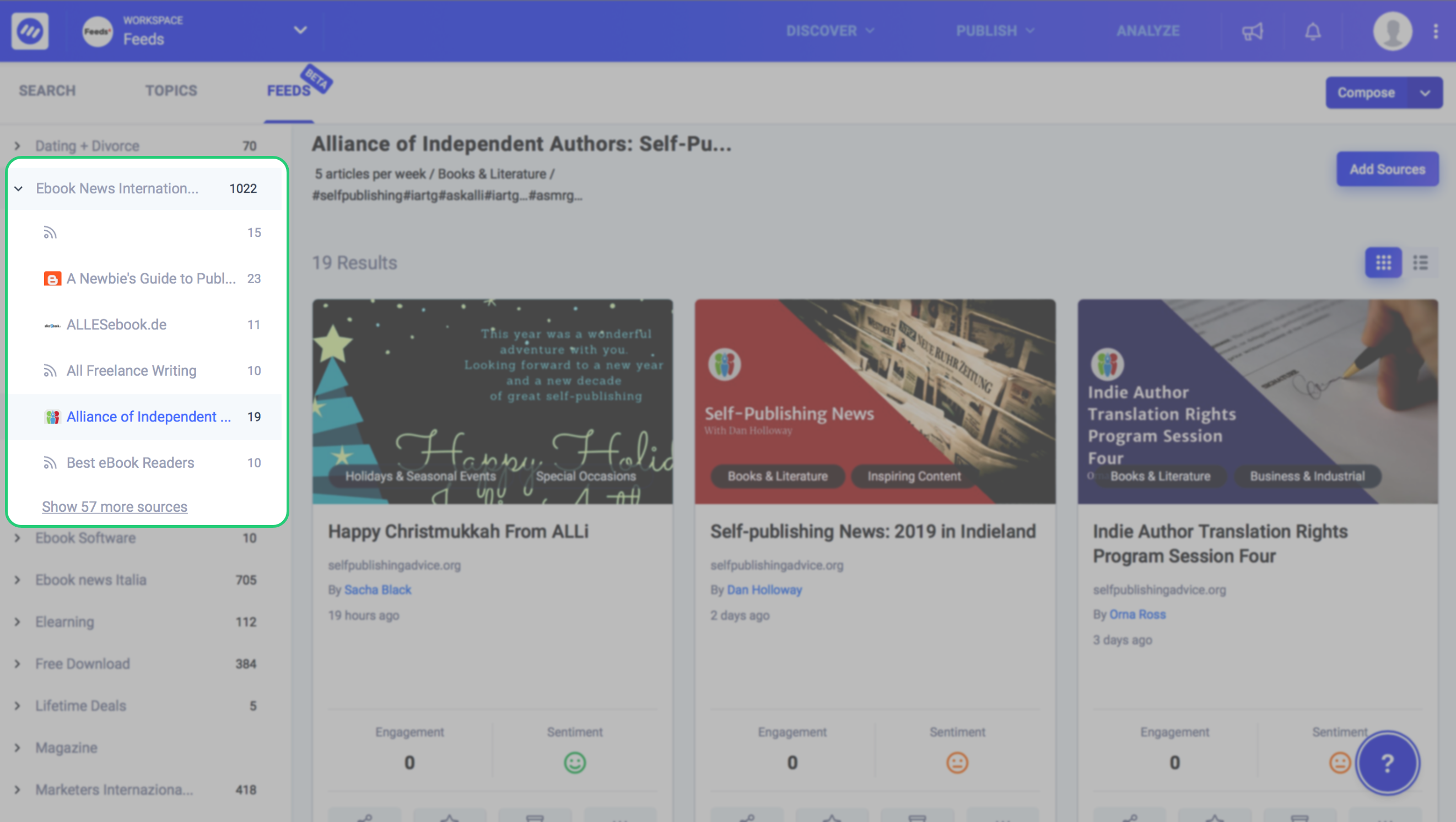Click the green happy sentiment face

(x=575, y=762)
